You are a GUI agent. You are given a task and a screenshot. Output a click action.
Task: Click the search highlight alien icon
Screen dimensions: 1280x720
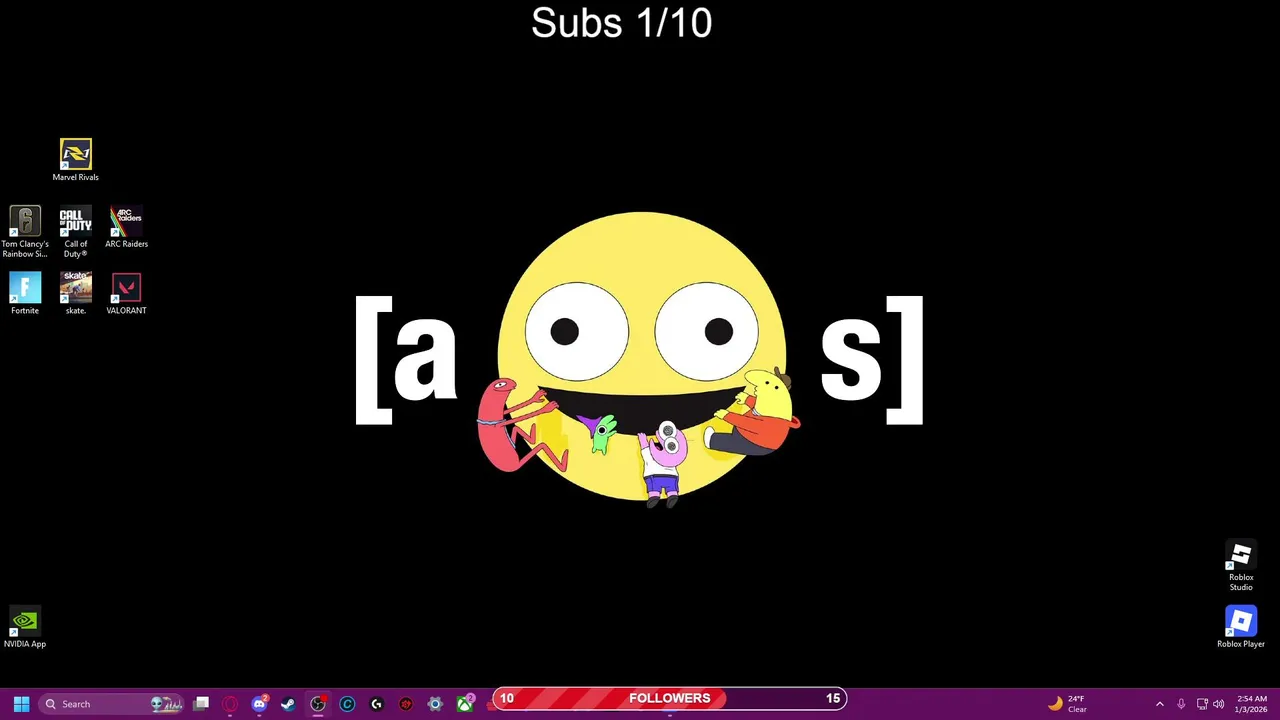(166, 704)
